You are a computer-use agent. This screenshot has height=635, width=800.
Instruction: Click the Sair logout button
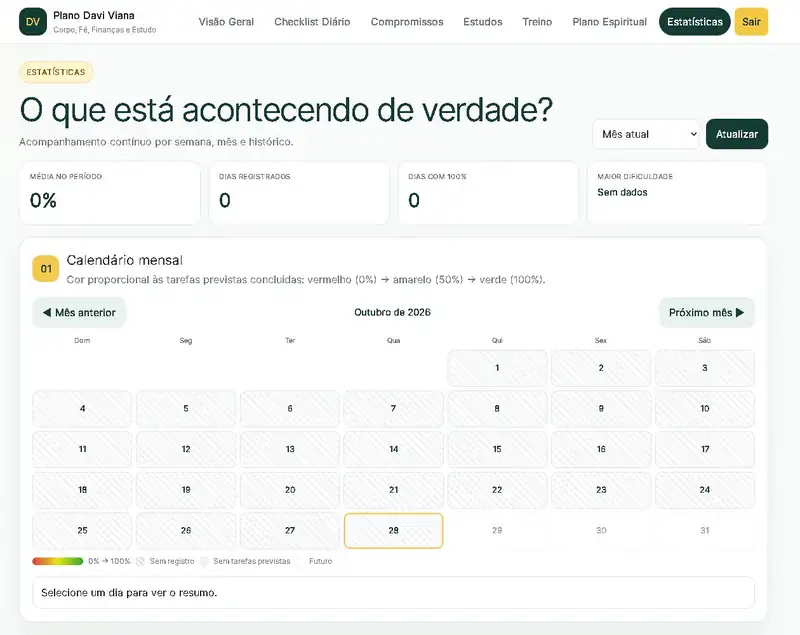click(751, 22)
